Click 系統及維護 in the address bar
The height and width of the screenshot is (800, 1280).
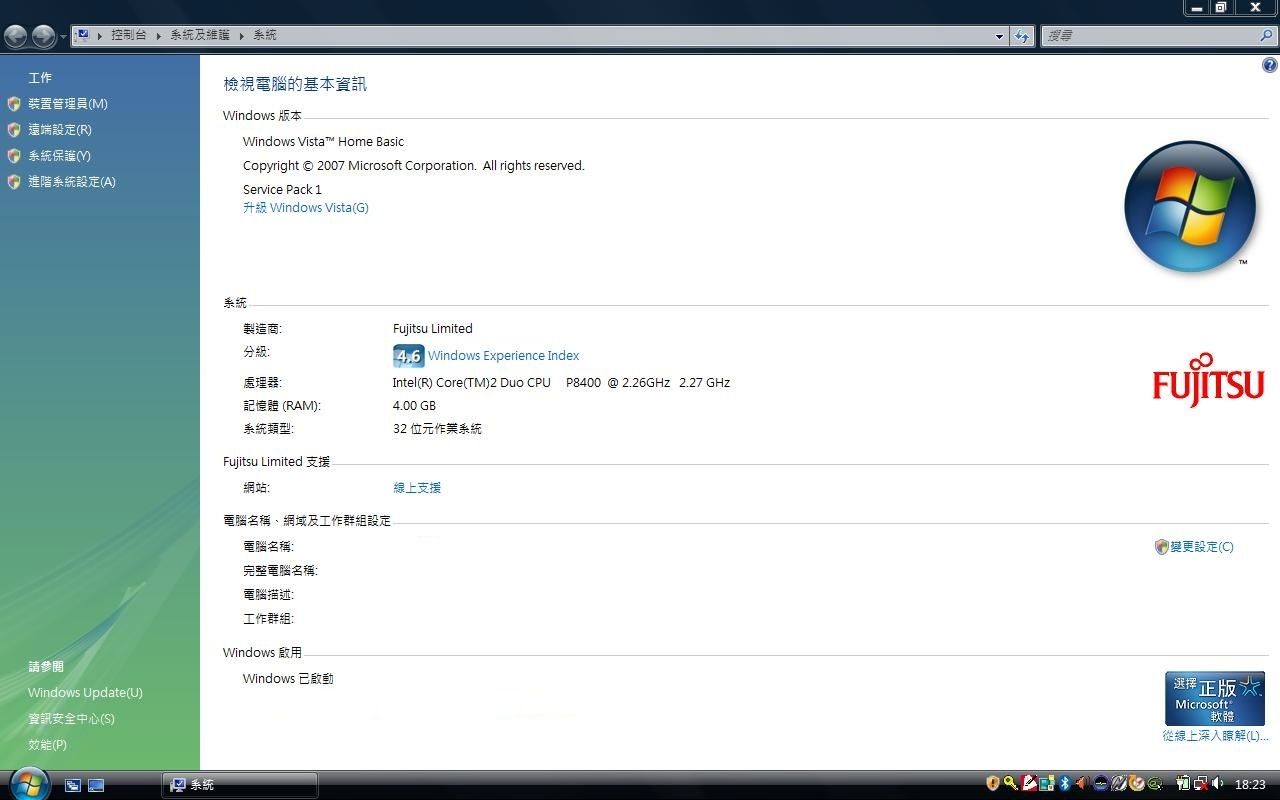199,35
